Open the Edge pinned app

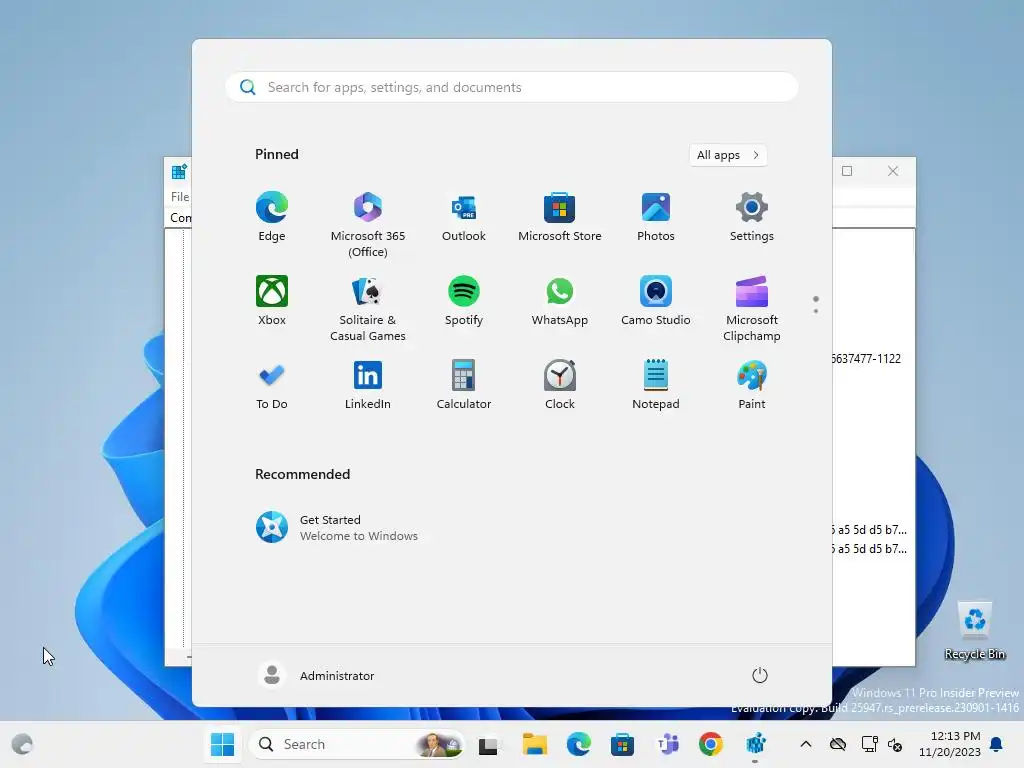click(x=272, y=217)
